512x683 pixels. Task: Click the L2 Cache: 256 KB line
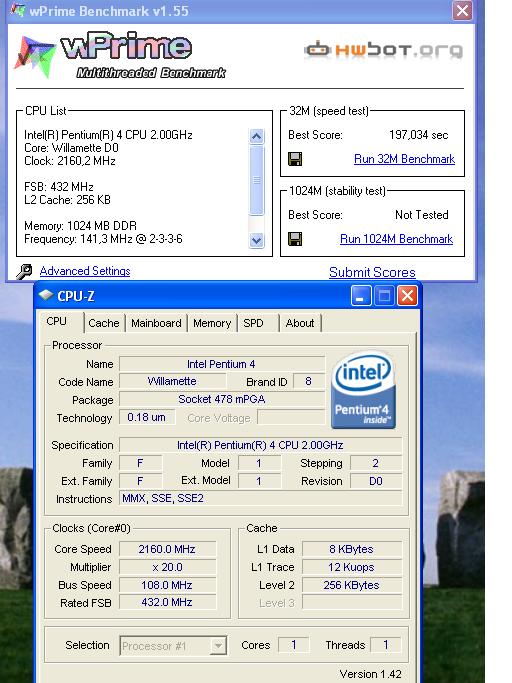tap(67, 200)
